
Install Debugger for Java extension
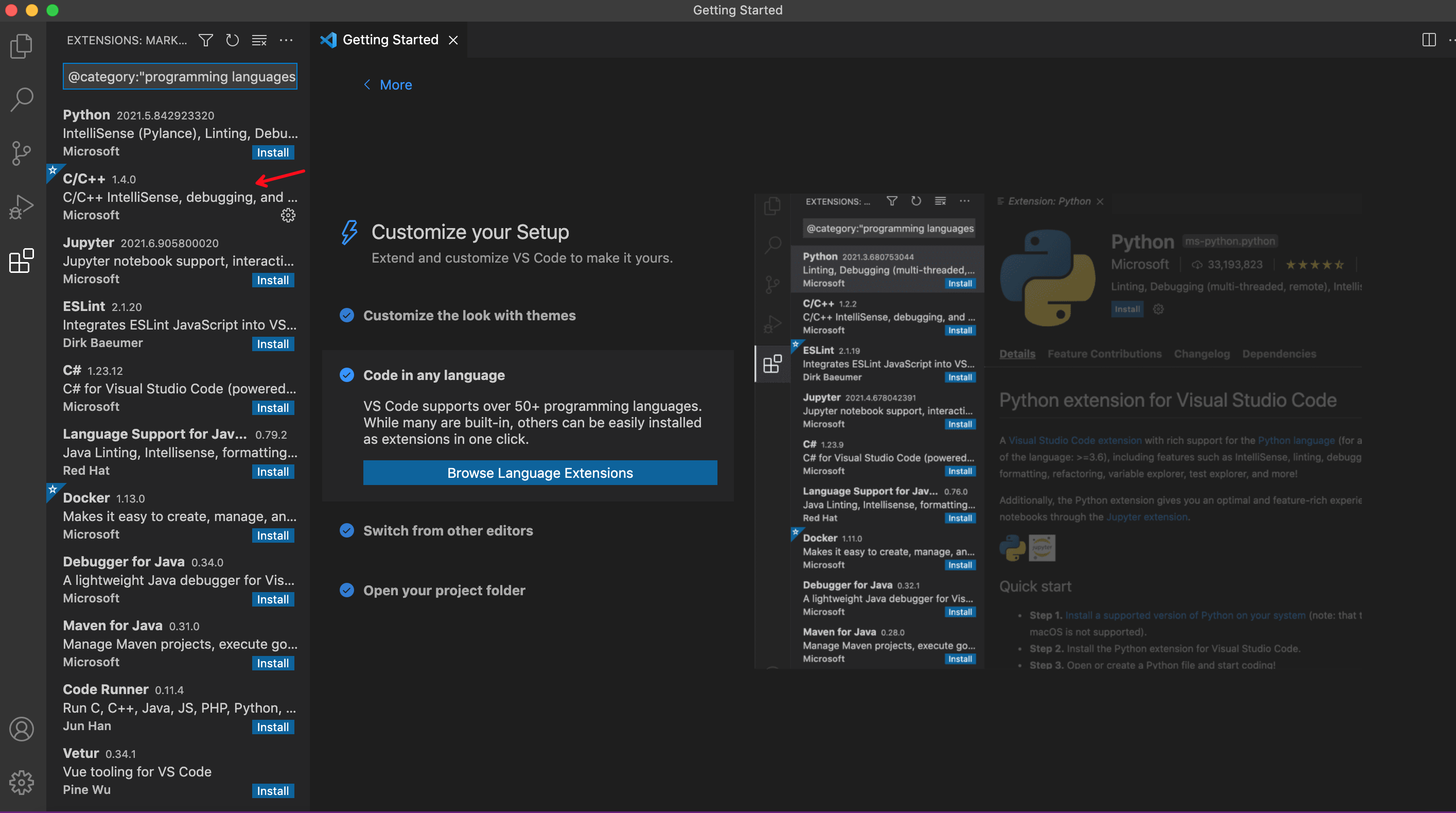(x=273, y=599)
